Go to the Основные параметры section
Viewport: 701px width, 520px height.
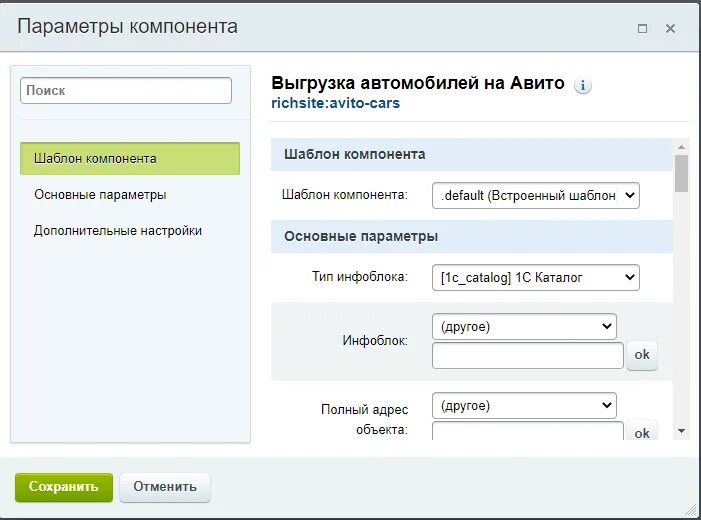click(x=100, y=195)
